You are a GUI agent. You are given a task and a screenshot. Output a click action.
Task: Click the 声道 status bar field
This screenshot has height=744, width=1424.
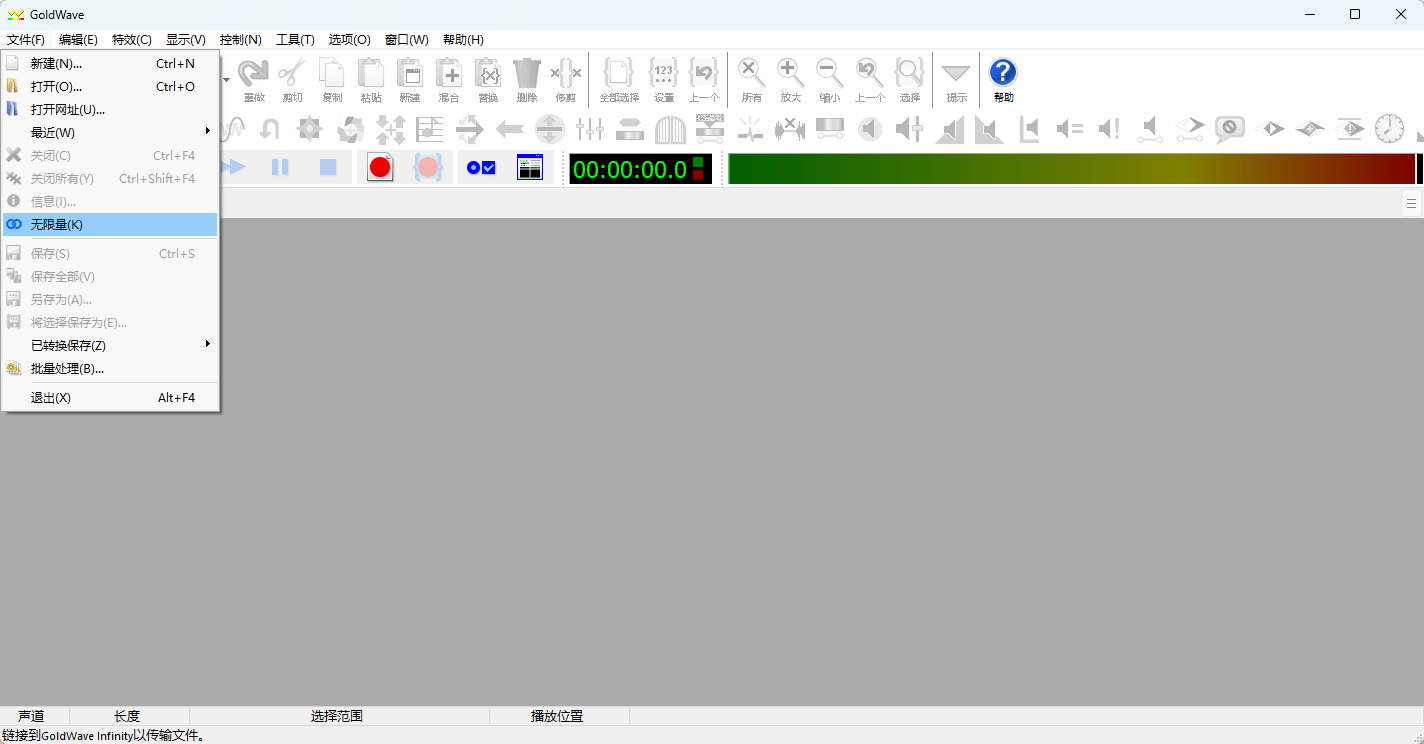click(x=34, y=716)
